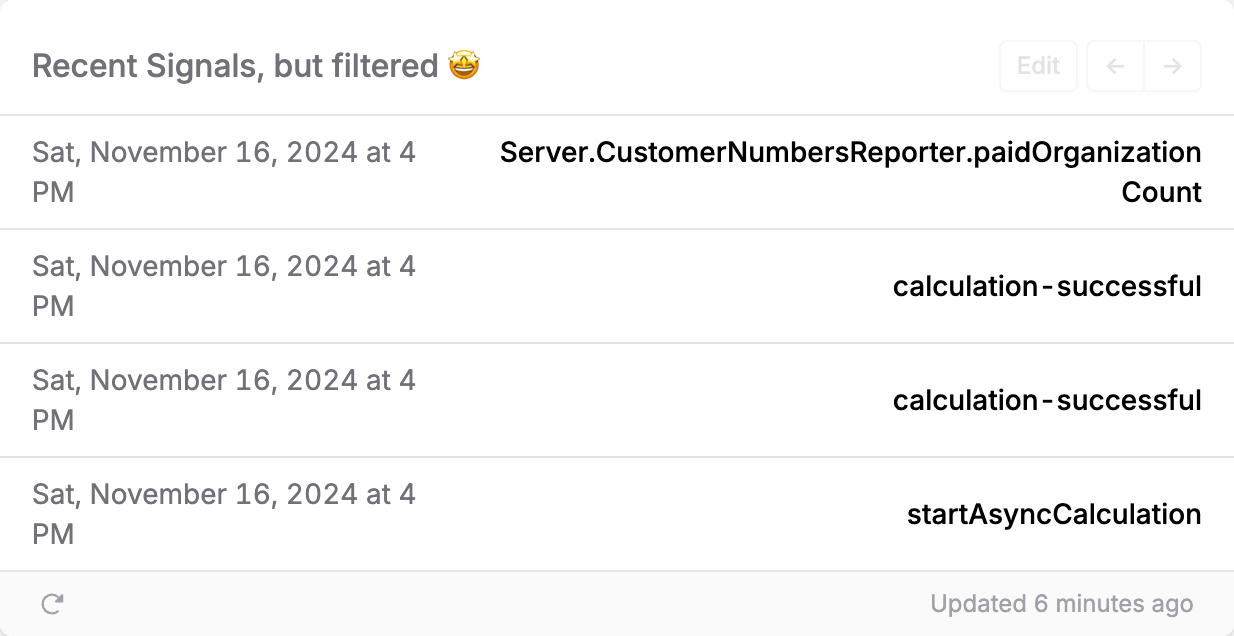Click 'PM' under the startAsyncCalculation row date

53,534
